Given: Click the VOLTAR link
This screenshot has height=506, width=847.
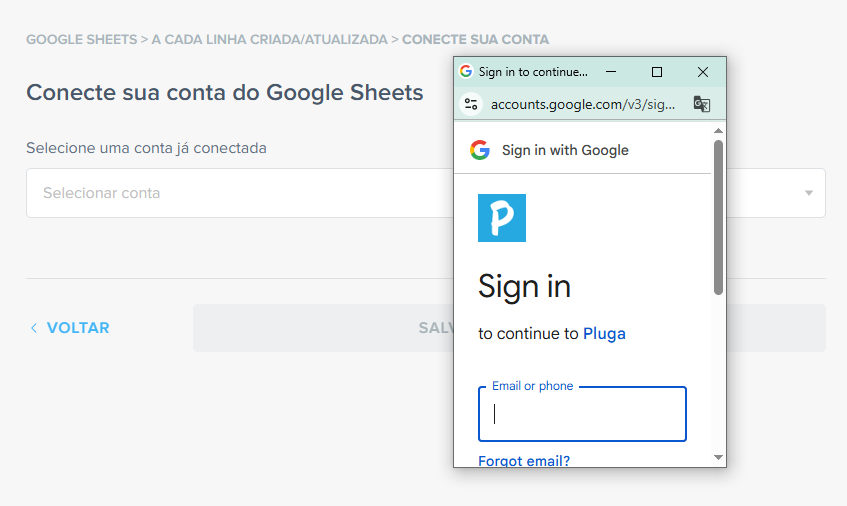Looking at the screenshot, I should tap(78, 328).
